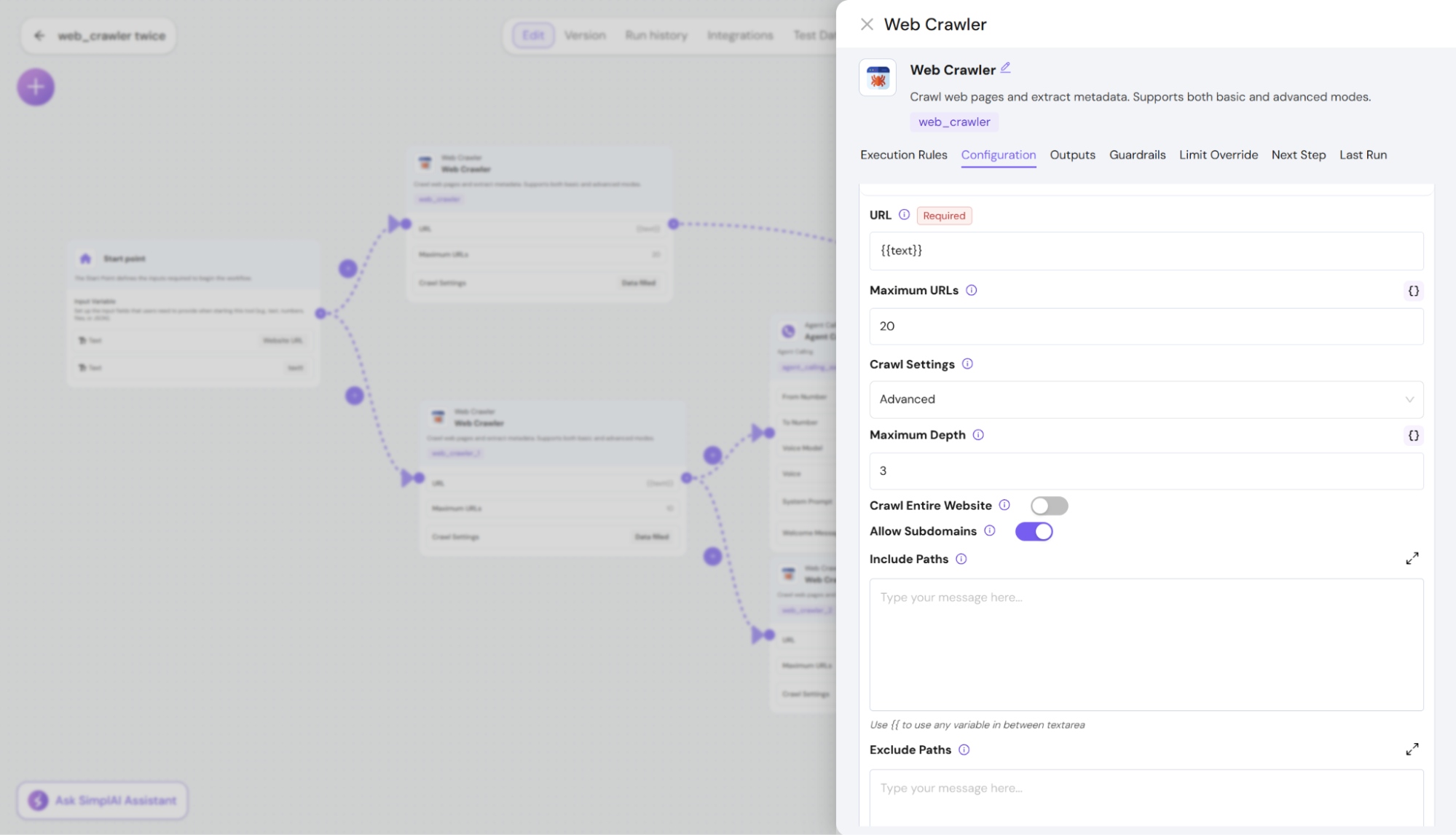This screenshot has height=835, width=1456.
Task: Click the Start point home icon
Action: tap(85, 259)
